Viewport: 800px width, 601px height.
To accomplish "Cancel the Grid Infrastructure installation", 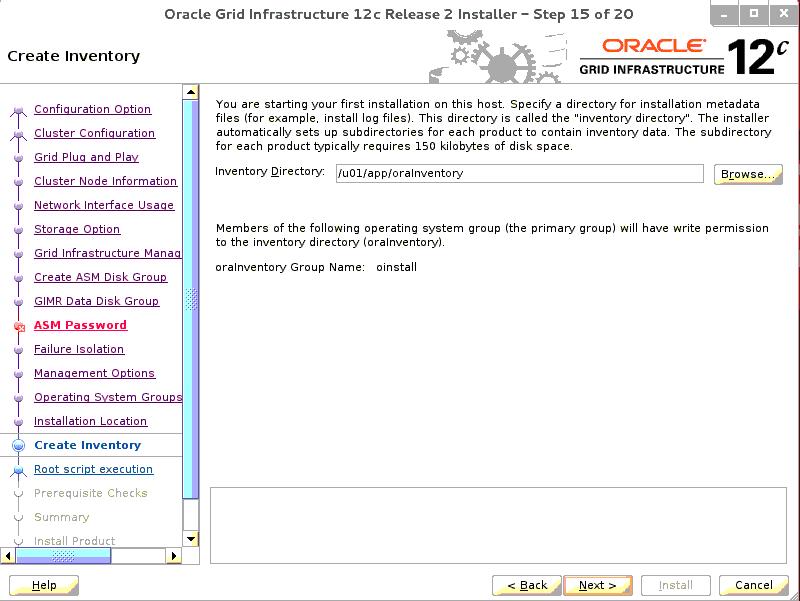I will [x=754, y=585].
